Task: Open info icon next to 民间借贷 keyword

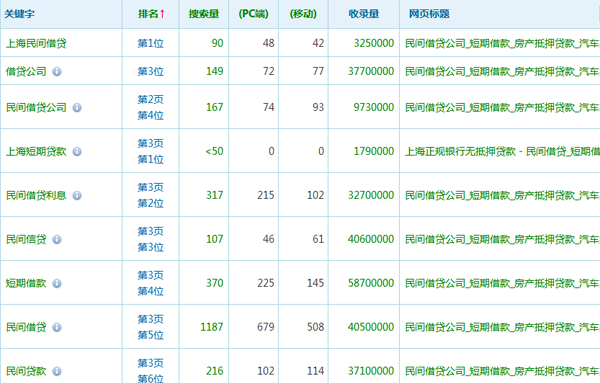Action: (x=57, y=328)
